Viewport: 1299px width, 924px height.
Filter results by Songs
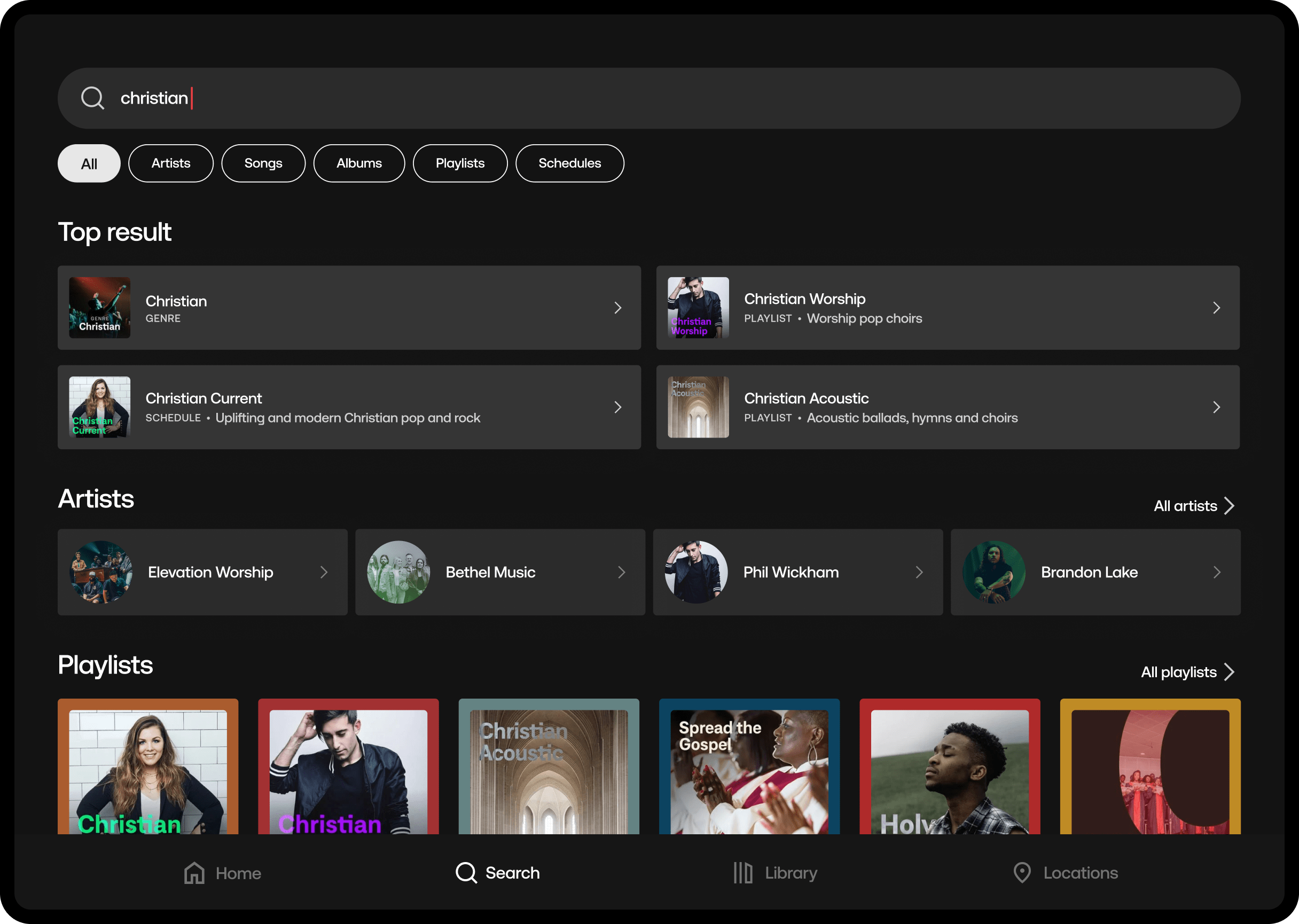(263, 164)
